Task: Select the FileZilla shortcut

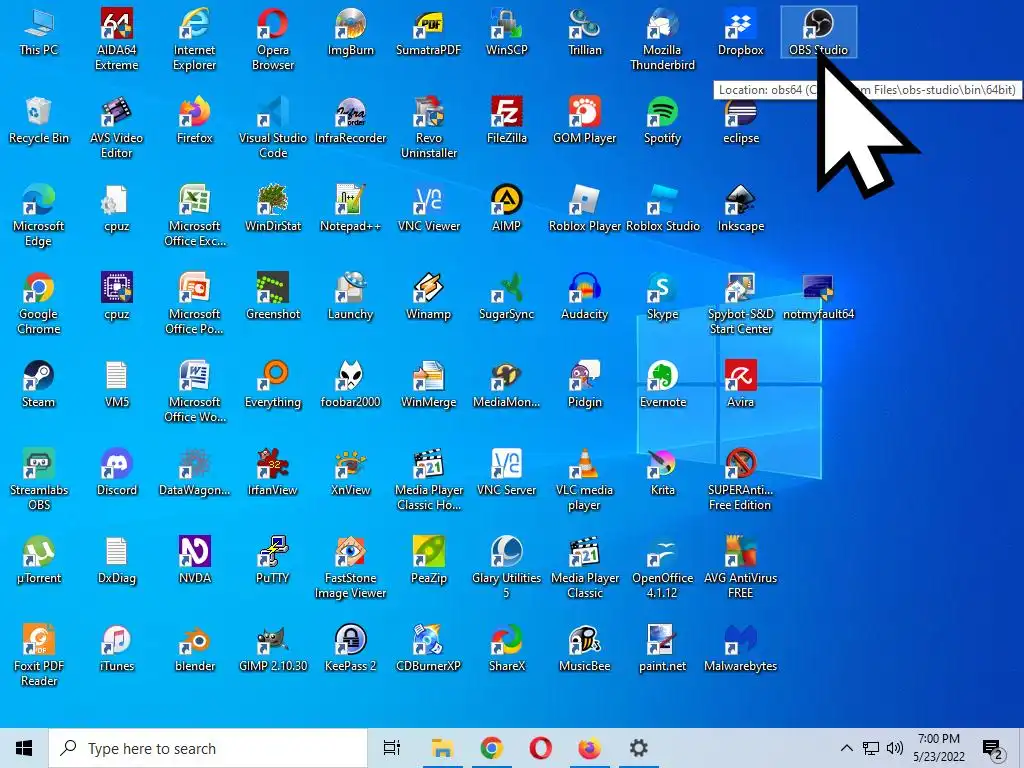Action: point(507,120)
